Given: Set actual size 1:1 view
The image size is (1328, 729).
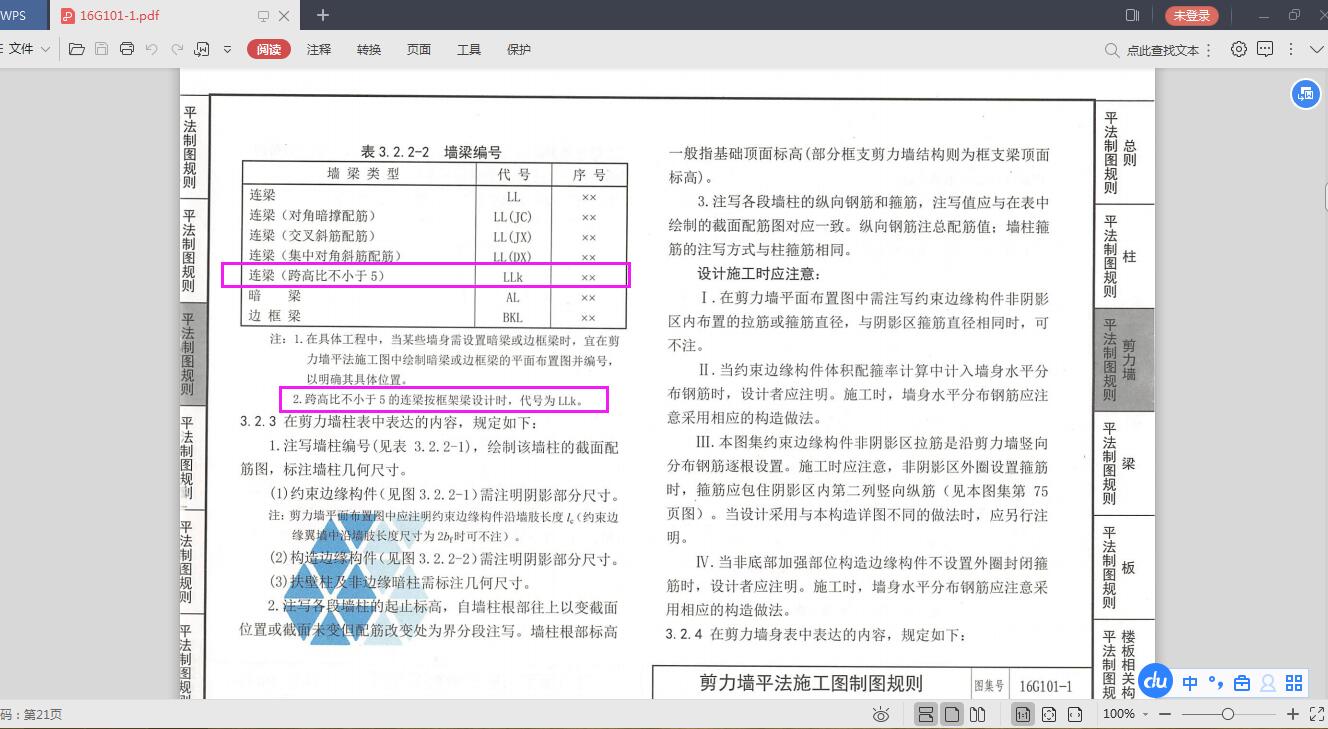Looking at the screenshot, I should (1023, 714).
